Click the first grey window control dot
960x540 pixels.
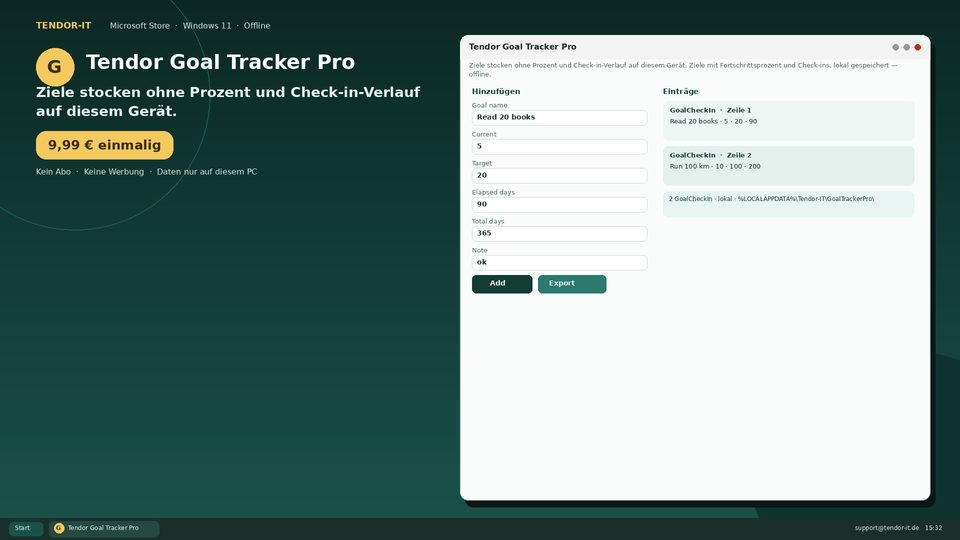[895, 47]
